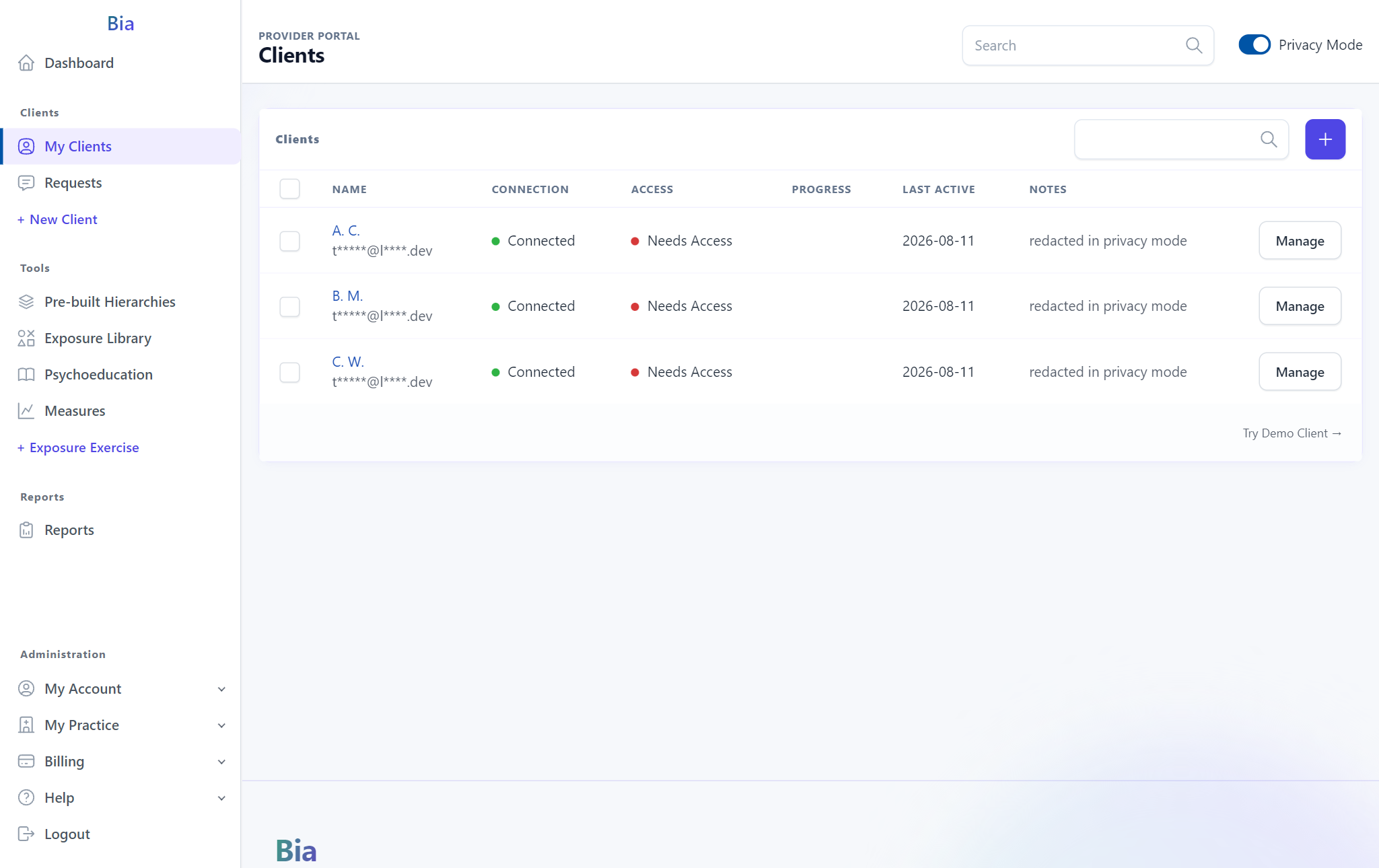Screen dimensions: 1379x868
Task: Click Needs Access status for A. C.
Action: tap(681, 241)
